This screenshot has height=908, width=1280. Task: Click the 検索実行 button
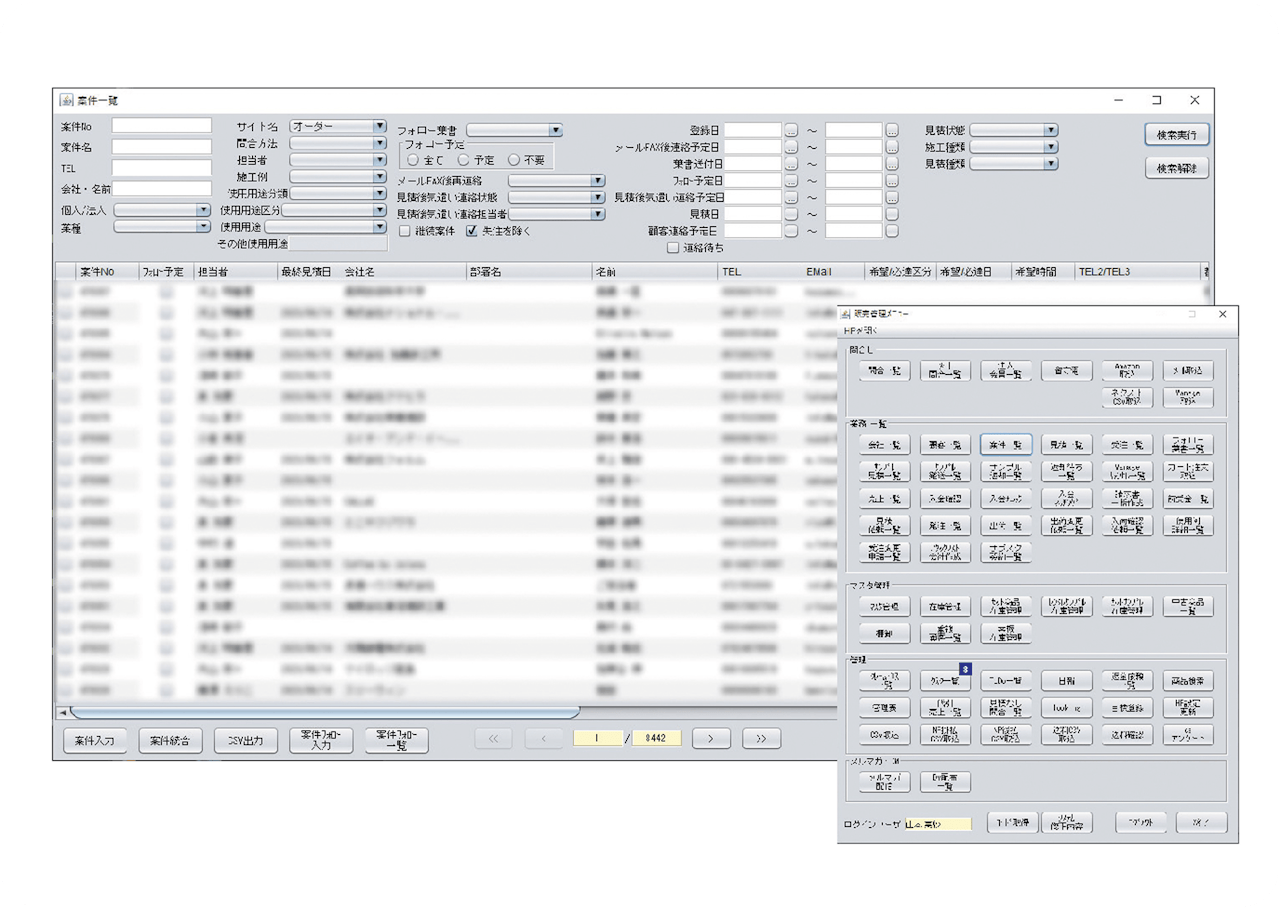(x=1177, y=134)
